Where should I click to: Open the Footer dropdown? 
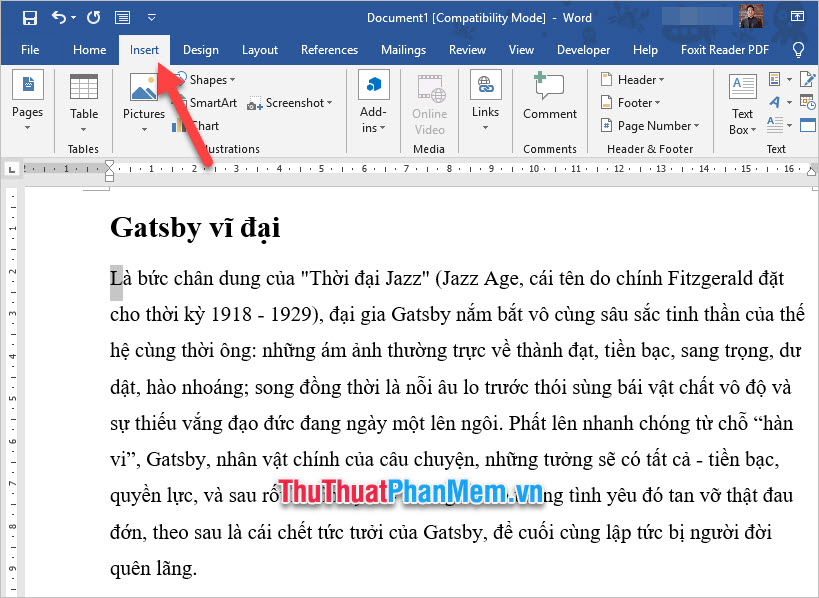[630, 103]
